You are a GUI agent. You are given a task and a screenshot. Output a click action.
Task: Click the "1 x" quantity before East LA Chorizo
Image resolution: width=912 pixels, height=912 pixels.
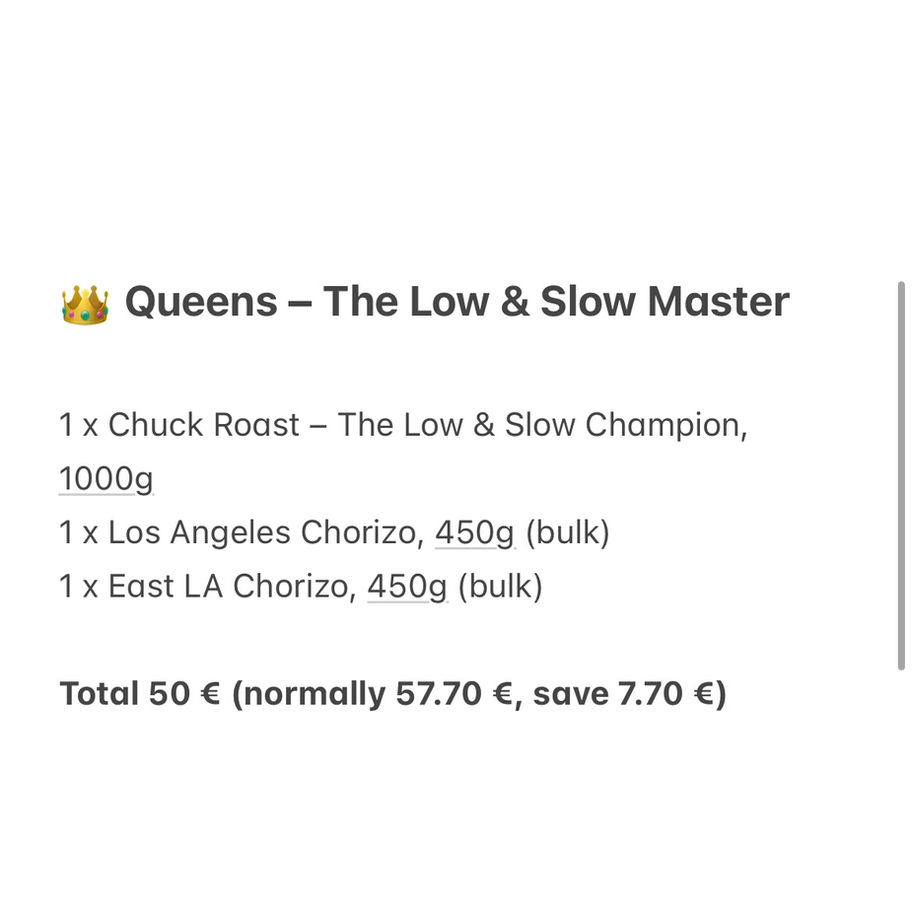tap(78, 586)
